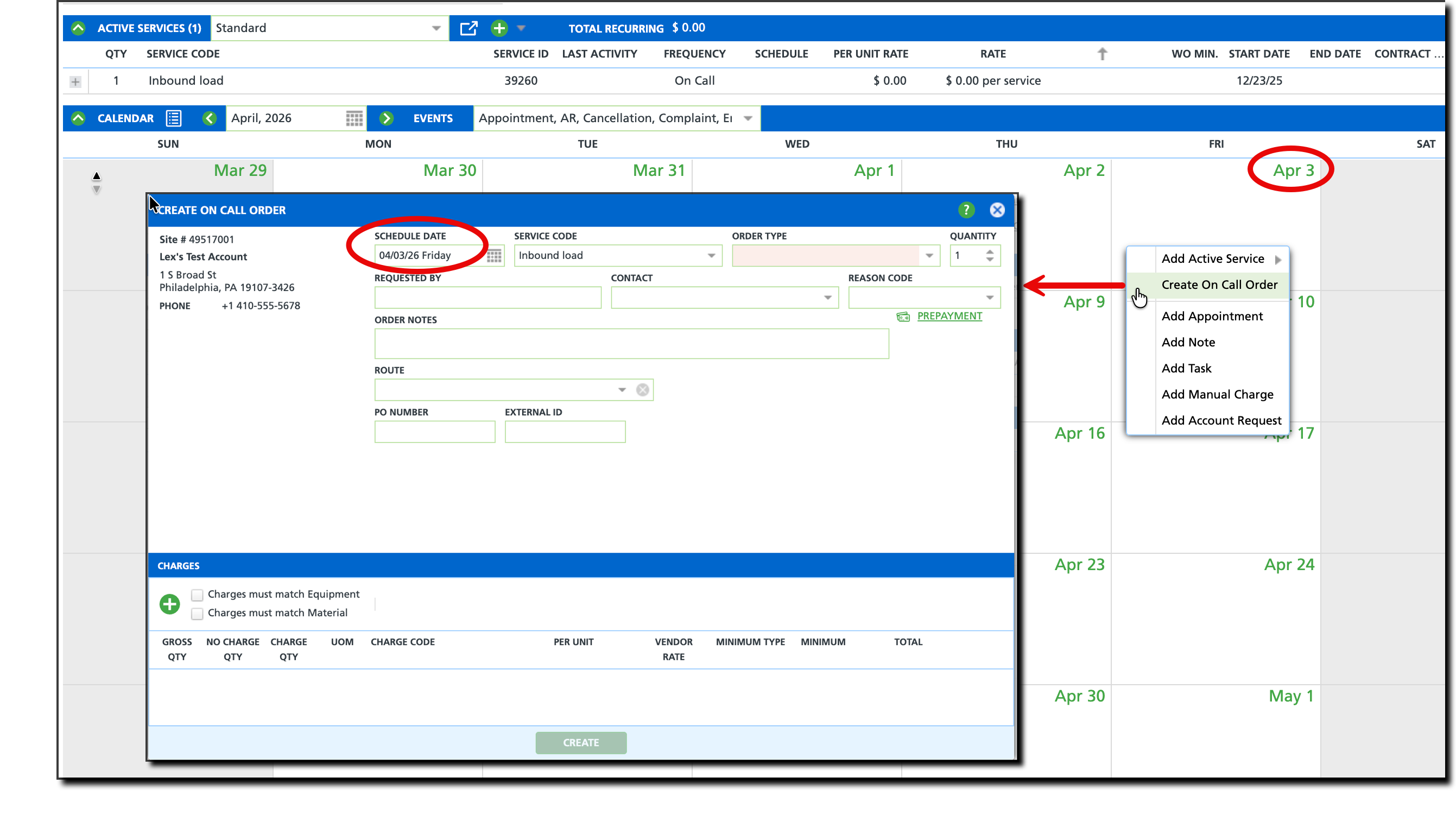This screenshot has width=1456, height=834.
Task: Open the Order Type dropdown
Action: (x=929, y=256)
